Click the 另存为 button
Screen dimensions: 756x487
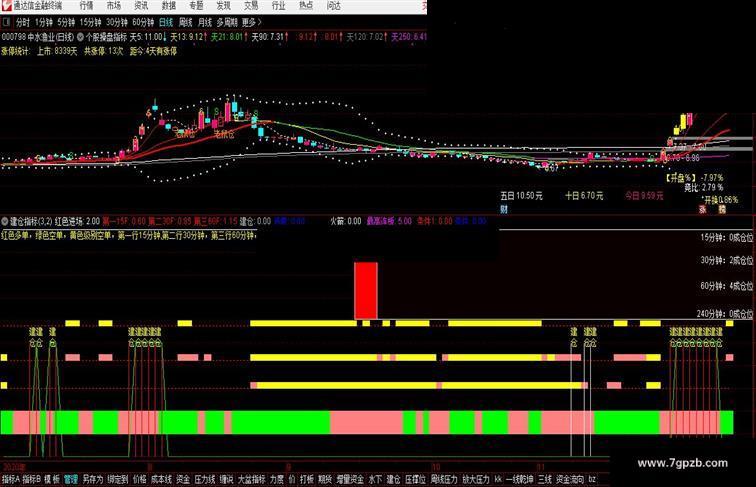point(93,479)
